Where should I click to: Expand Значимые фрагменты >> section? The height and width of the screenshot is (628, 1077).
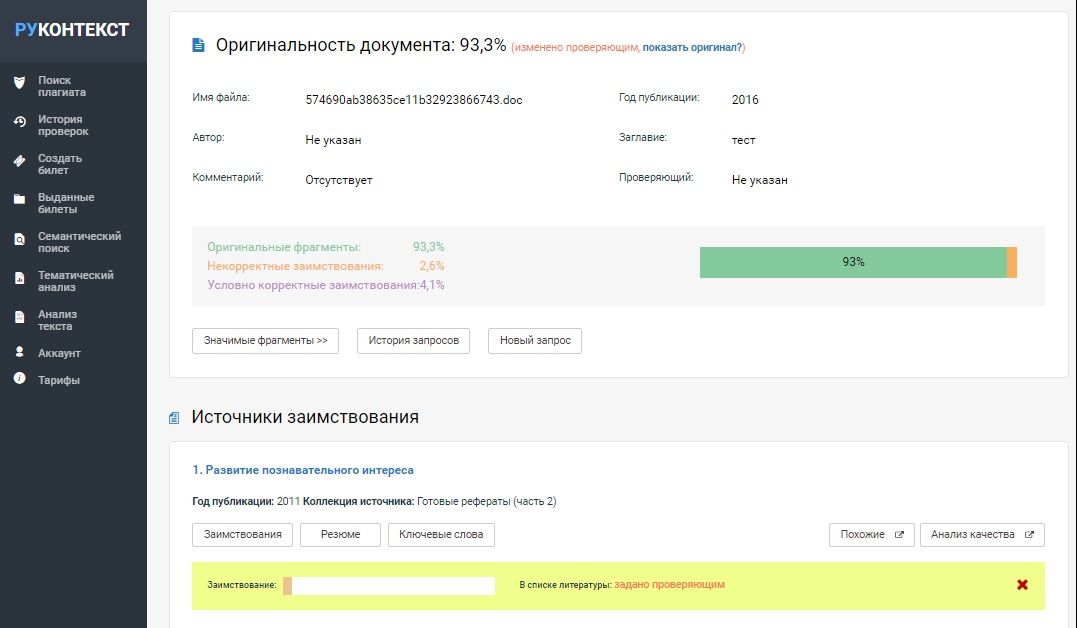tap(265, 341)
